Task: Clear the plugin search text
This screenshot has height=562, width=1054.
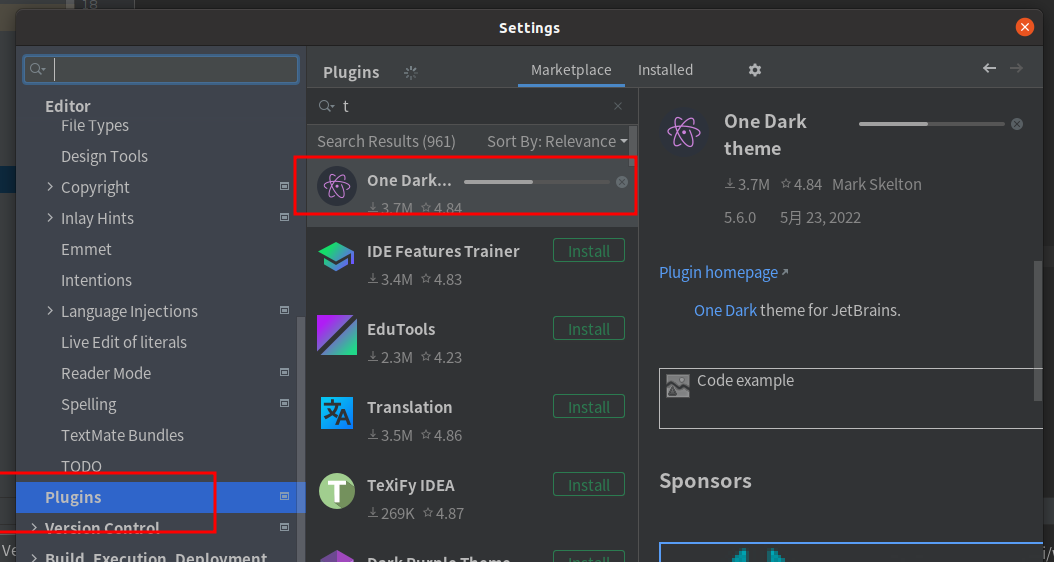Action: pos(618,106)
